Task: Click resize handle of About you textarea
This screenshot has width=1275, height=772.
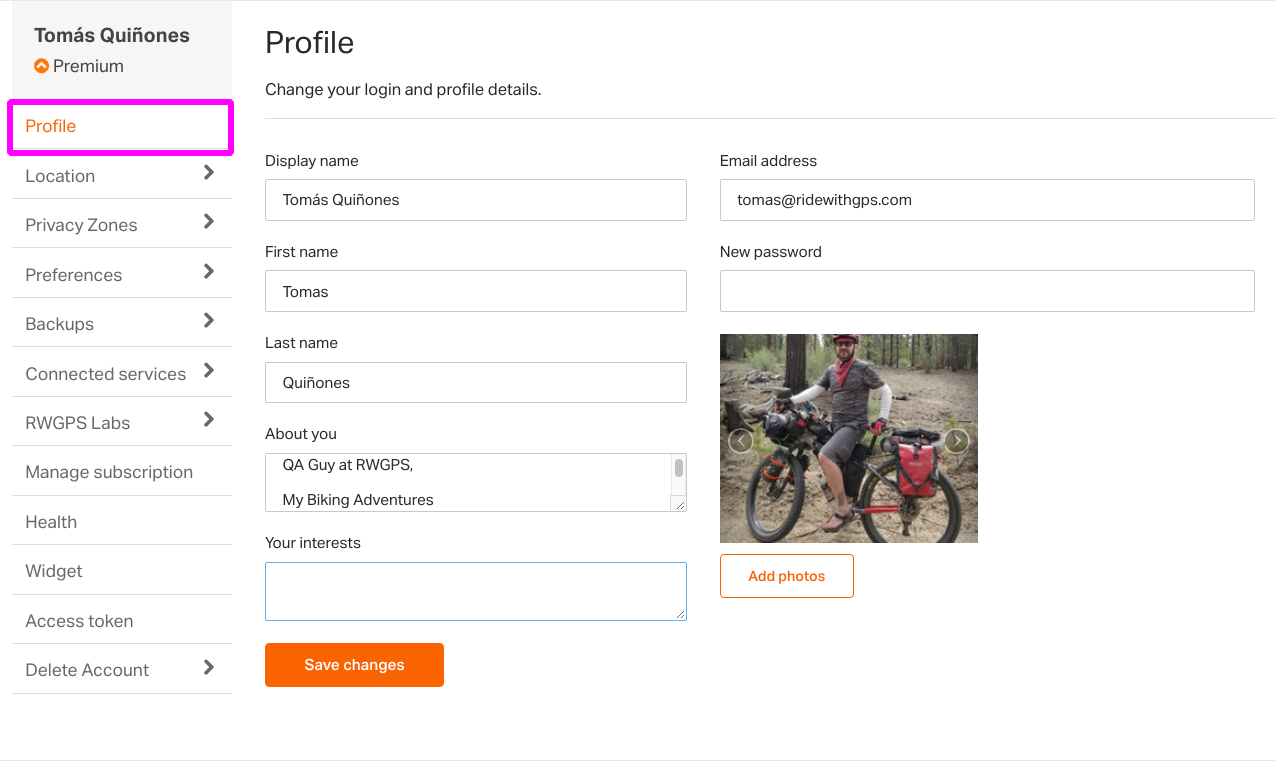Action: point(679,504)
